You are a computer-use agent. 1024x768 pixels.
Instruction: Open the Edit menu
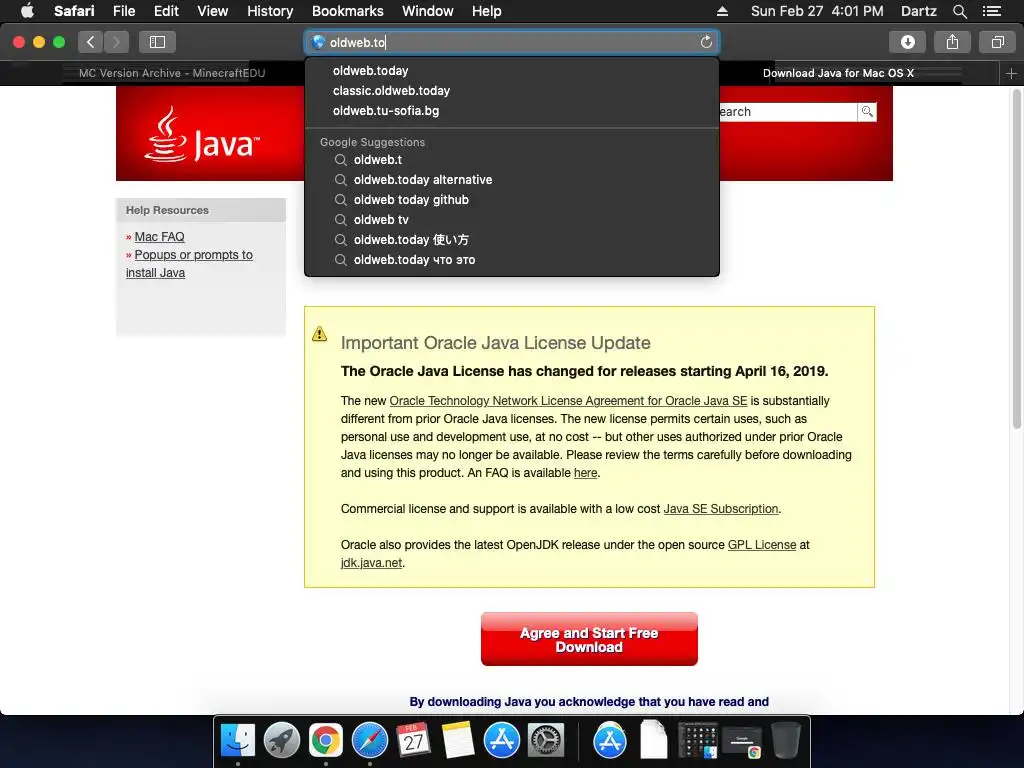pyautogui.click(x=166, y=11)
